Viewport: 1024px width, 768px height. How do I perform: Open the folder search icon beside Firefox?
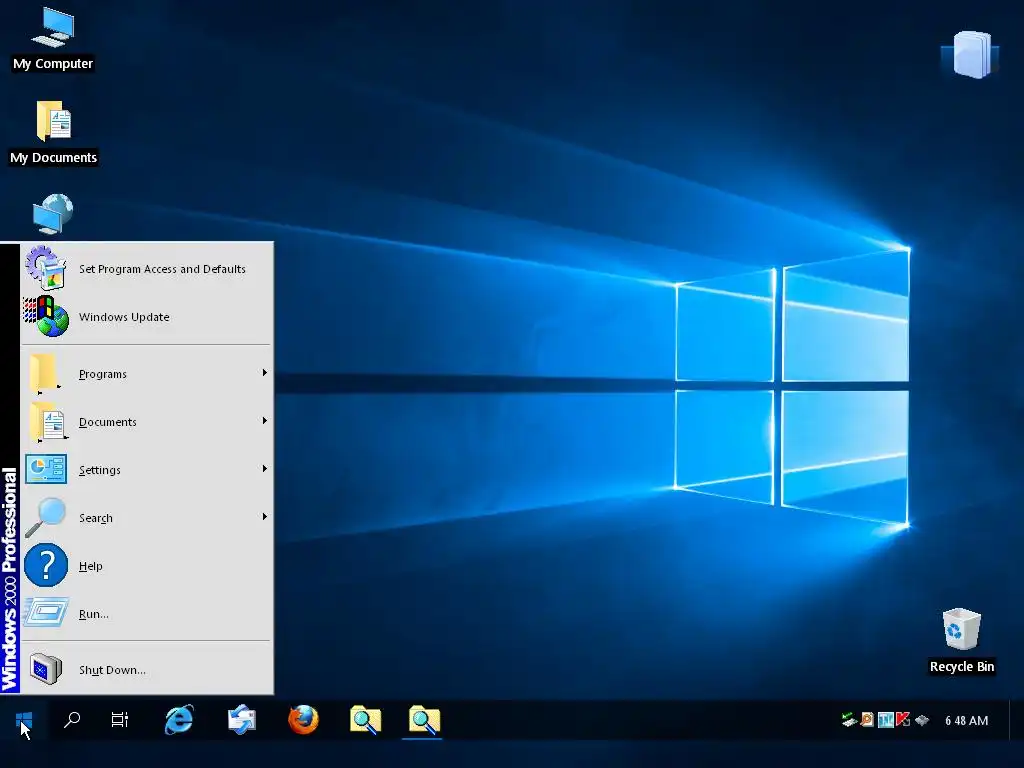pyautogui.click(x=365, y=720)
